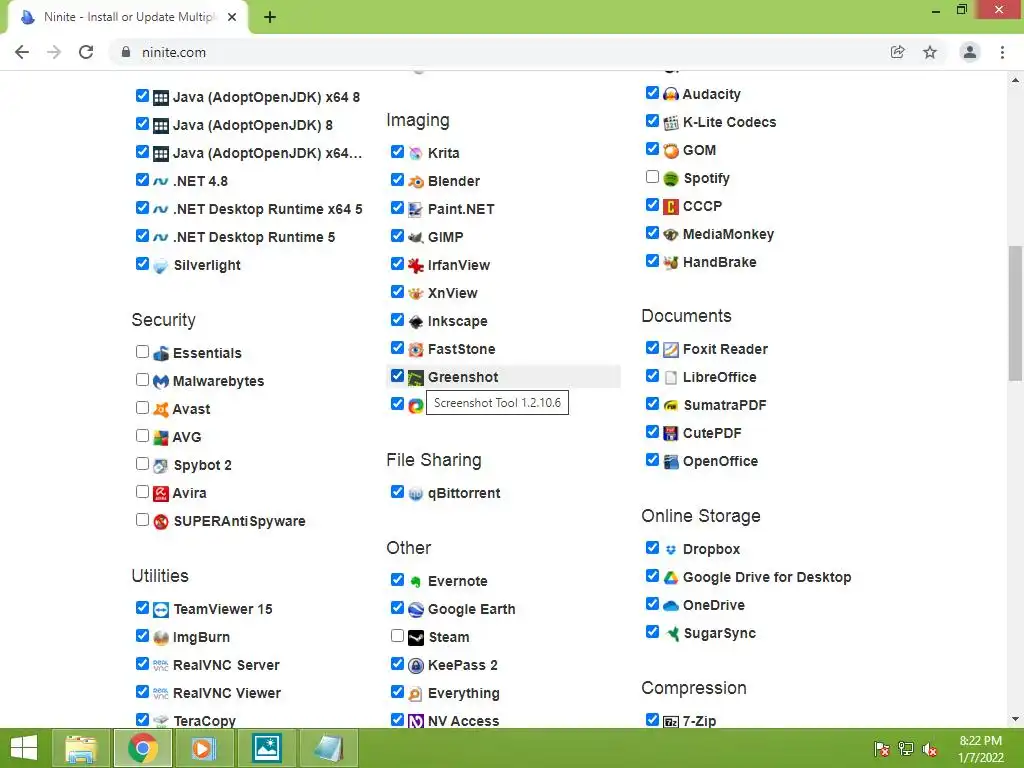The width and height of the screenshot is (1024, 768).
Task: Reload the page with the refresh icon
Action: click(x=86, y=52)
